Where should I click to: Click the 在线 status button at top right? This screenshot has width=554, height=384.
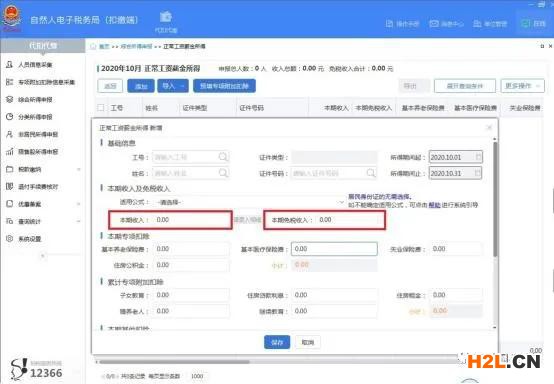[533, 24]
